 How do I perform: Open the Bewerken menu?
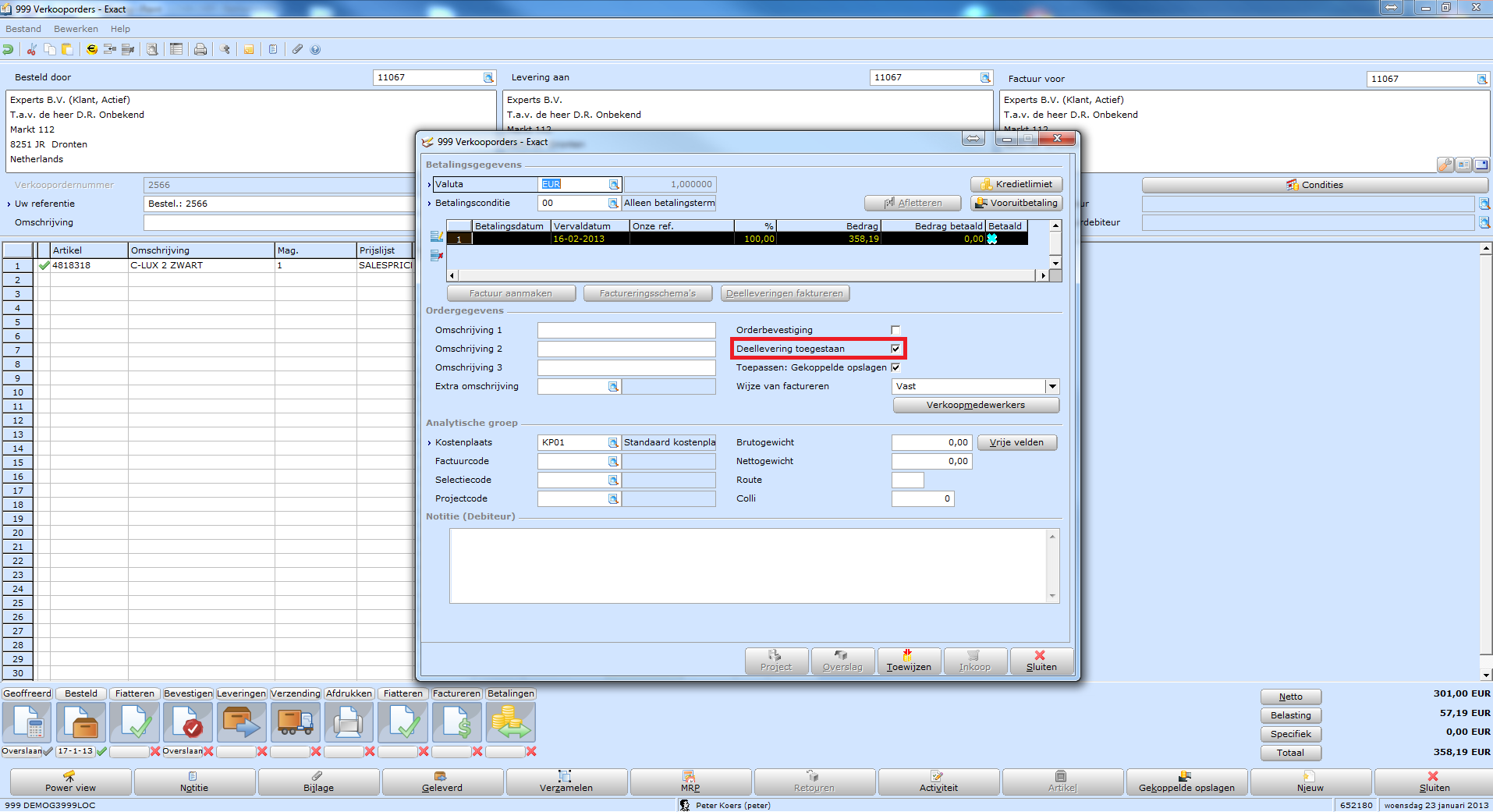pos(76,29)
